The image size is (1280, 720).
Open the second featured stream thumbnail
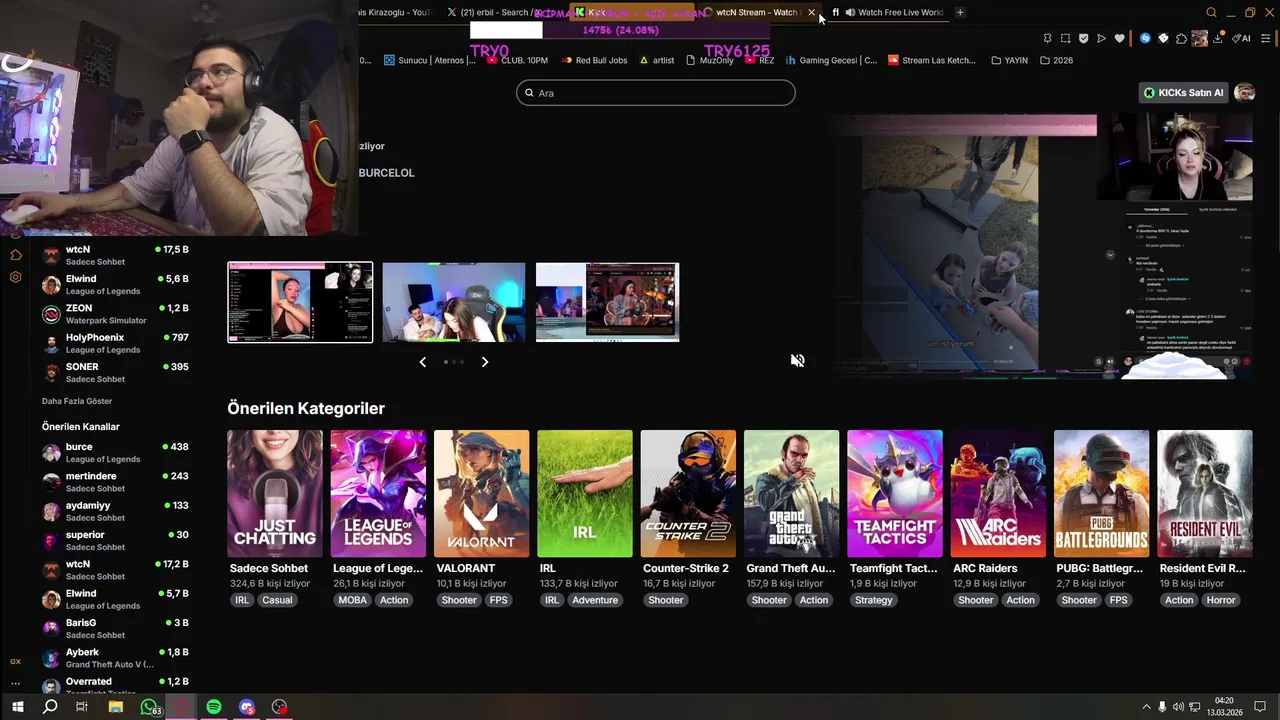pyautogui.click(x=454, y=302)
